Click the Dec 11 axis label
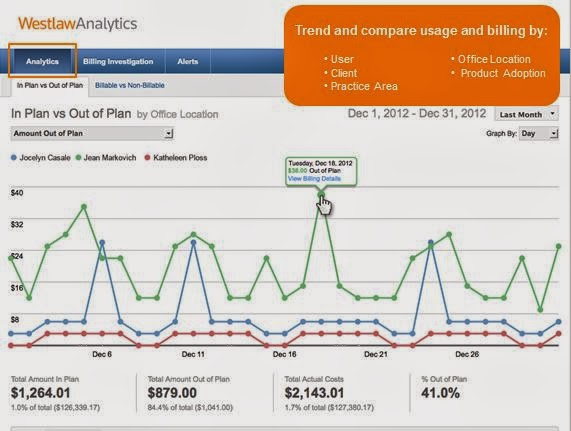The image size is (571, 431). click(193, 354)
